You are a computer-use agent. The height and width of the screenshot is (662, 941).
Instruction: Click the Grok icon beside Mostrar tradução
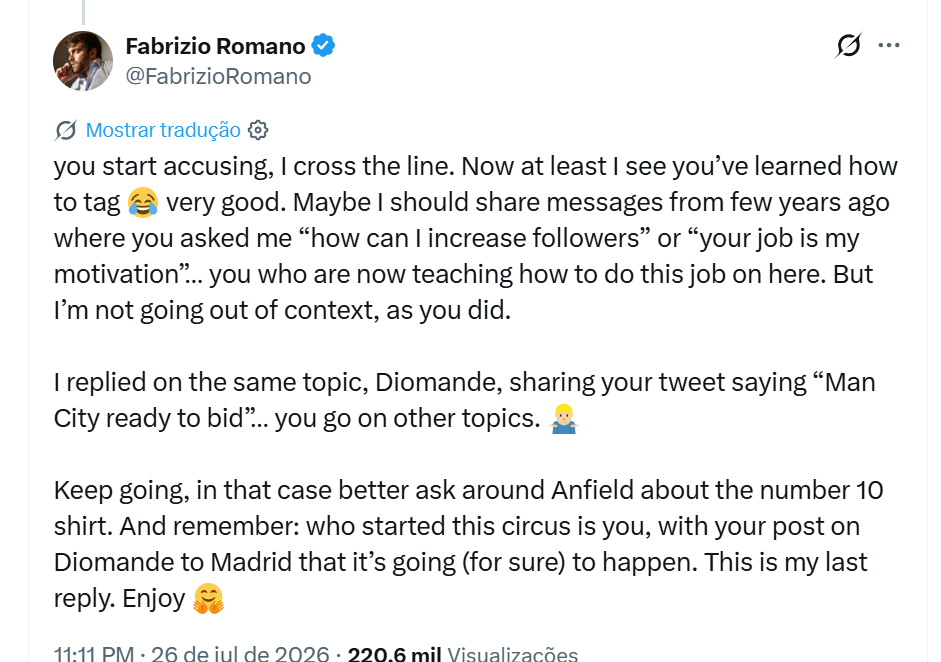click(65, 130)
